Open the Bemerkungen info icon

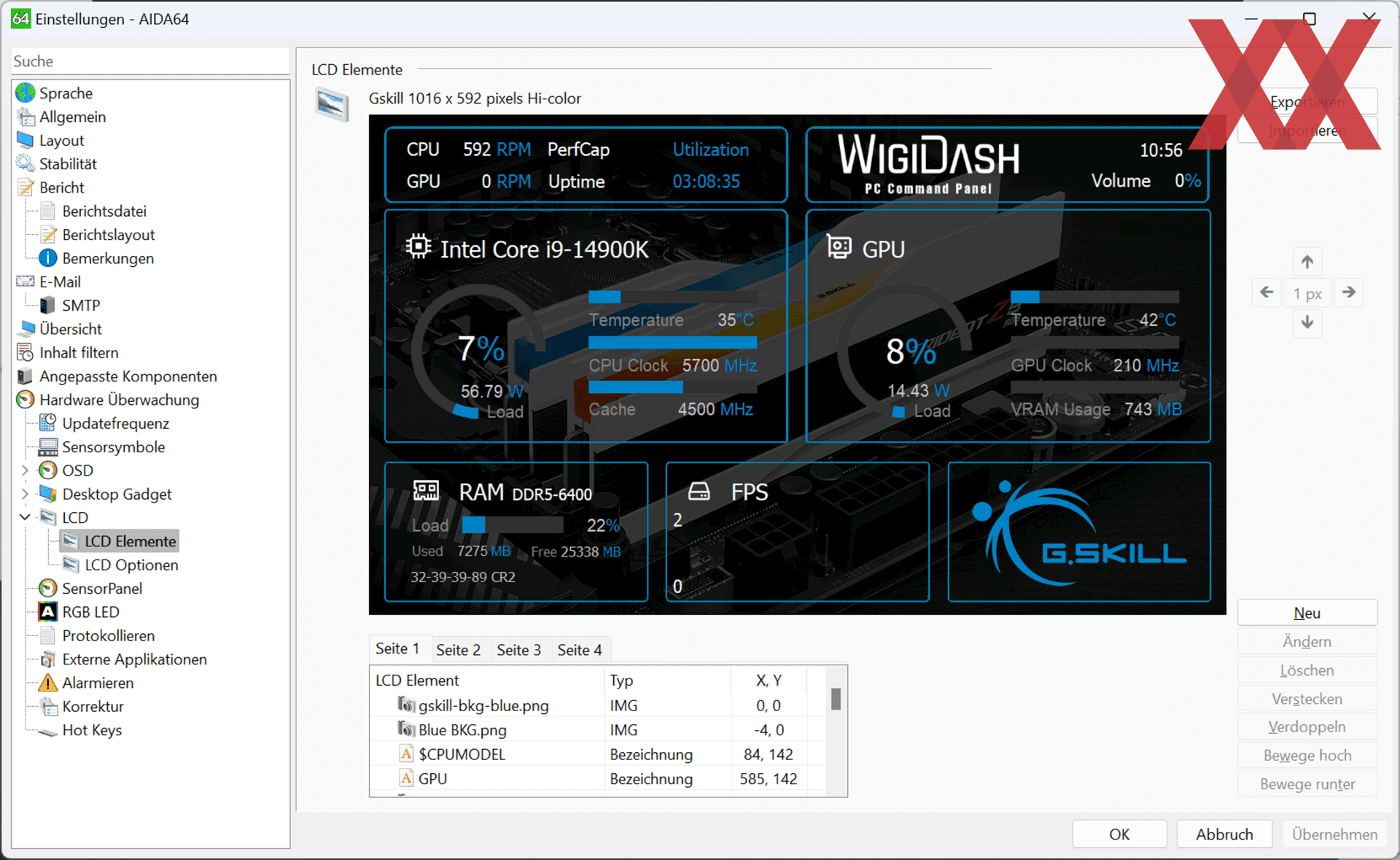click(x=48, y=258)
